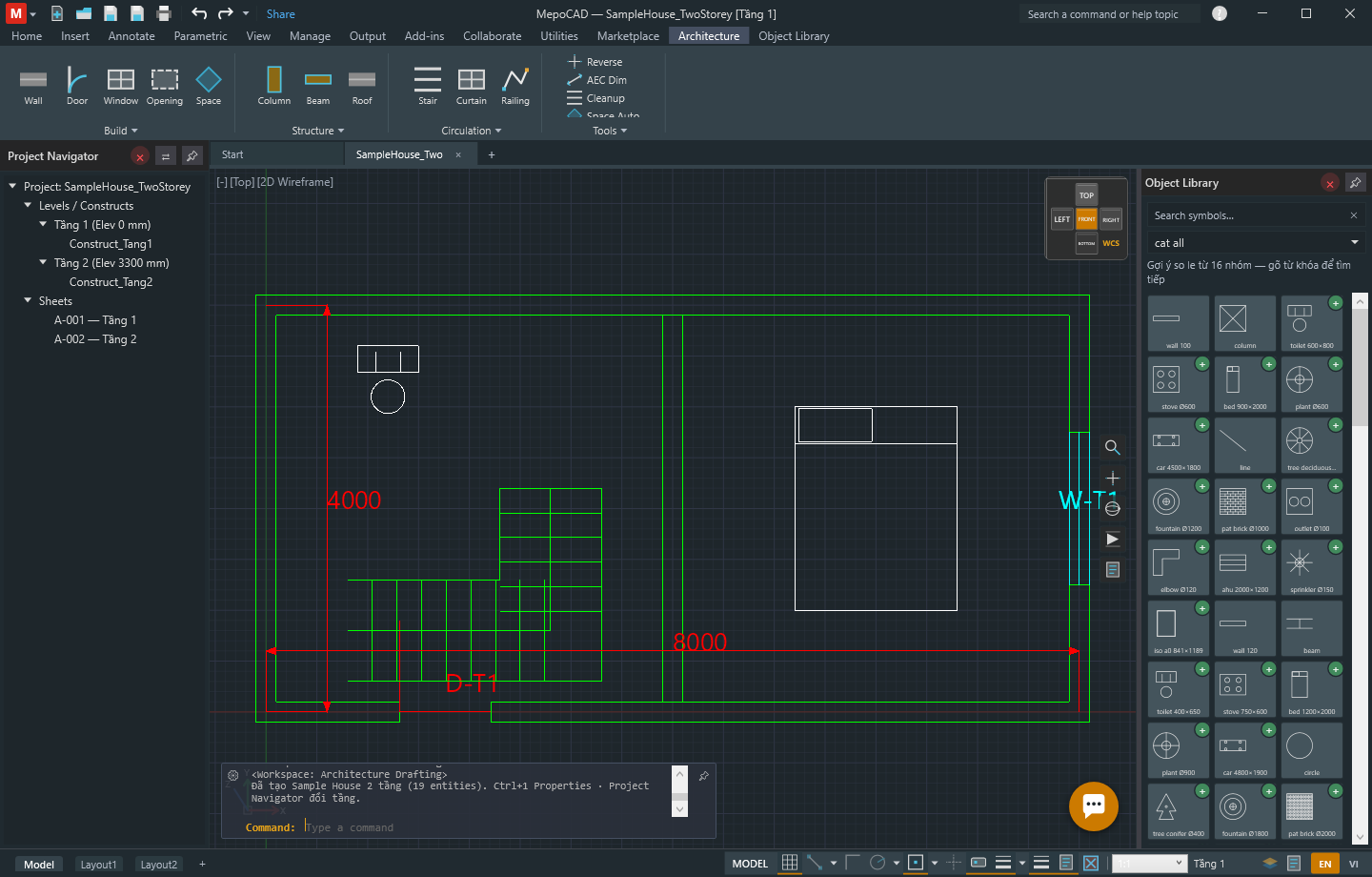Pin the Object Library panel
Image resolution: width=1372 pixels, height=877 pixels.
[x=1356, y=183]
